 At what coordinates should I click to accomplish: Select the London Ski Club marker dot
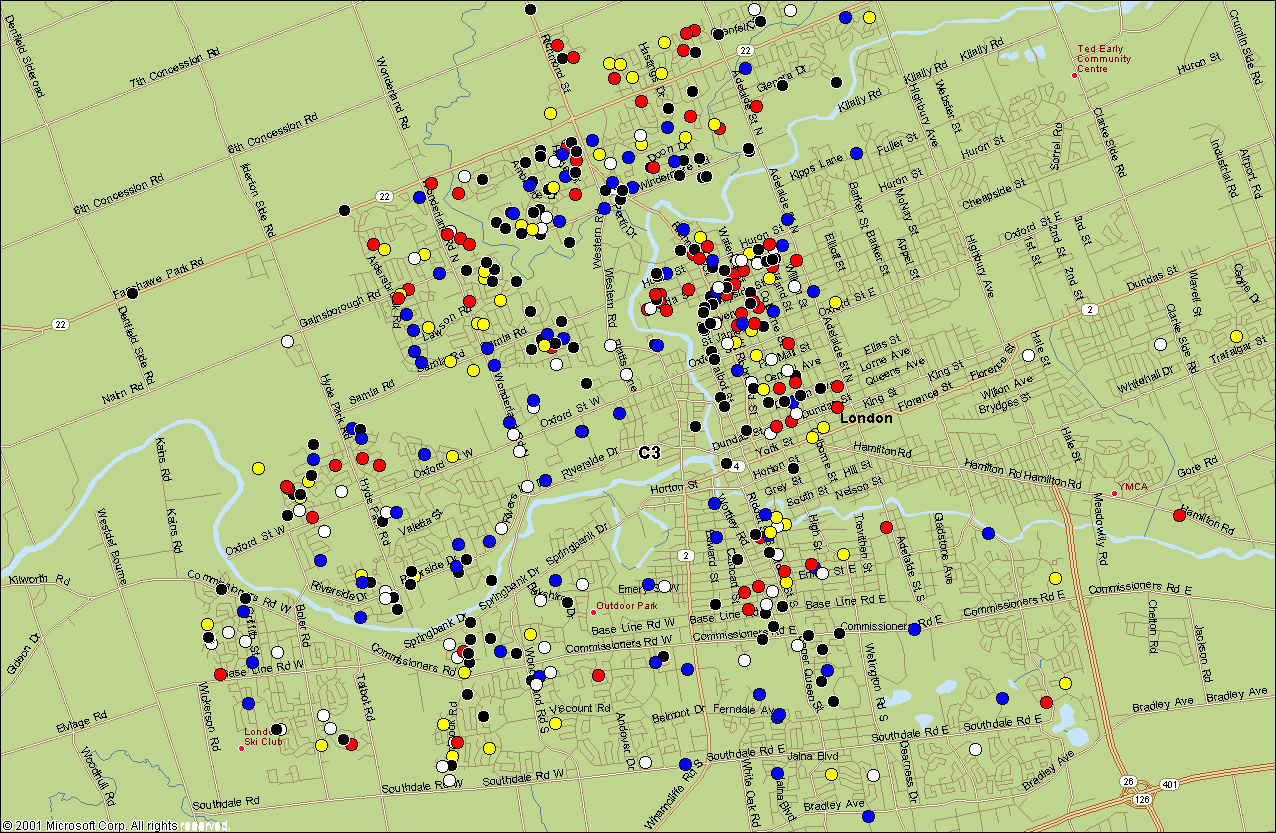click(x=240, y=747)
